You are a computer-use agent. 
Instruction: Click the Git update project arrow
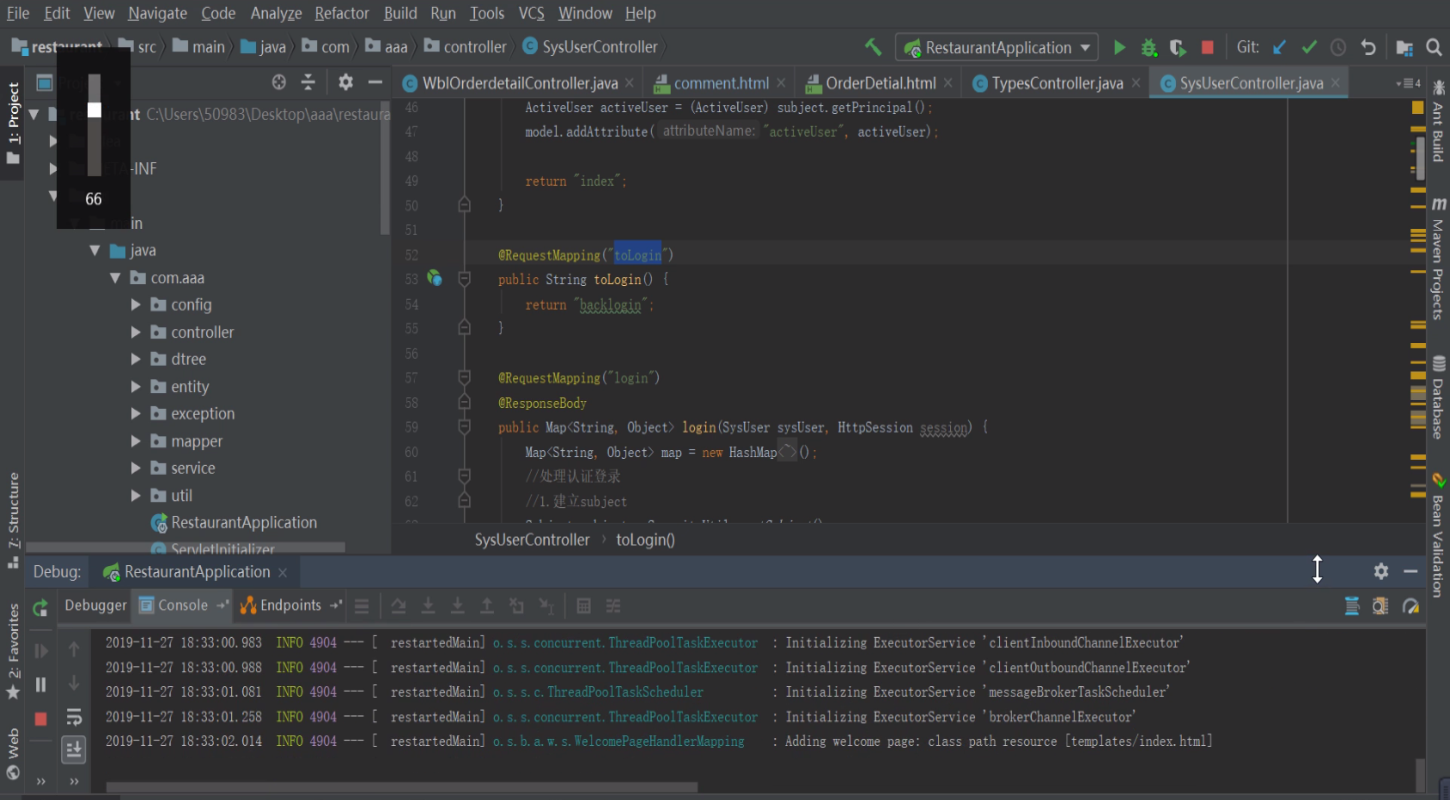1279,47
